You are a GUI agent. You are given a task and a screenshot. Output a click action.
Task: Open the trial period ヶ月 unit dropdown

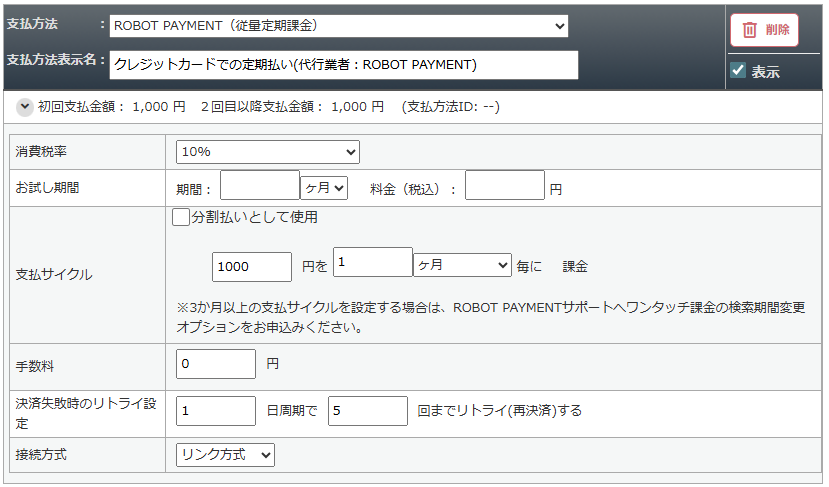click(323, 187)
